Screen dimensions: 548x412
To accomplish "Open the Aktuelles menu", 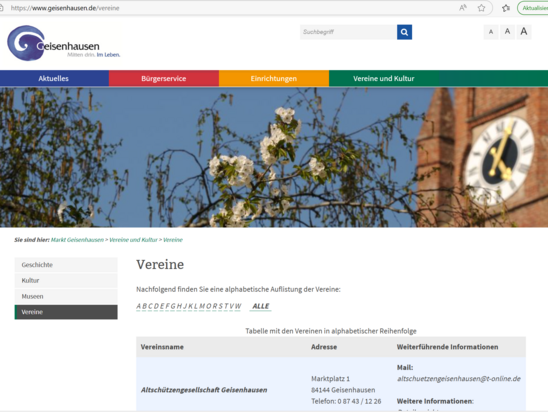I will pos(54,79).
